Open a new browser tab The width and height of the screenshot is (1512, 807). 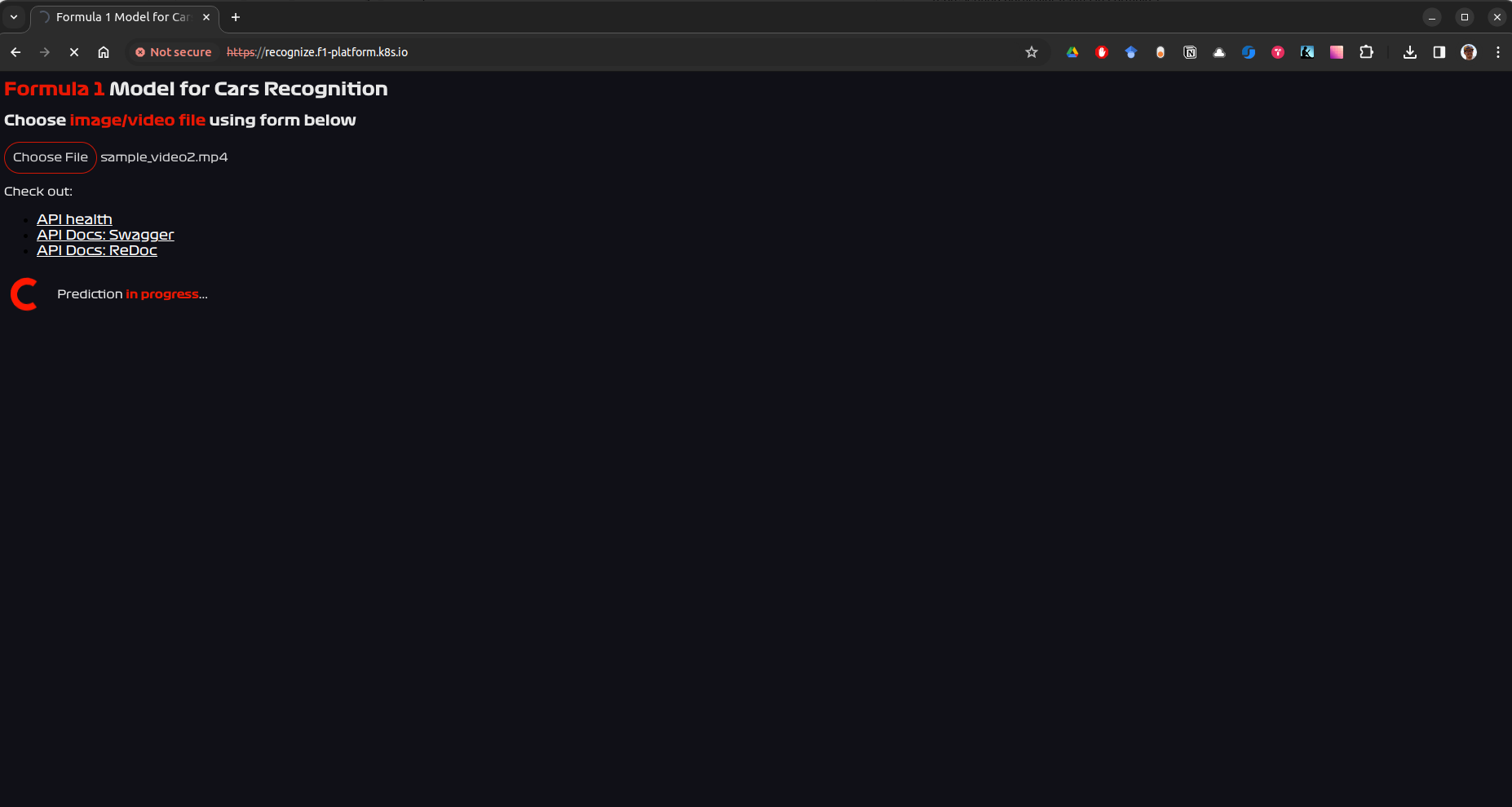(x=236, y=17)
